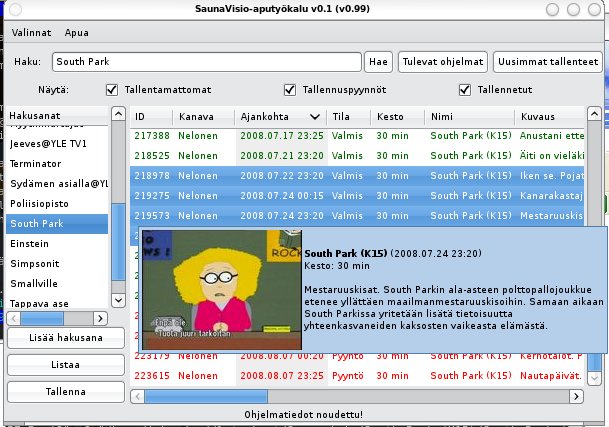
Task: Click the Kanarakastaj description cell
Action: pos(551,196)
